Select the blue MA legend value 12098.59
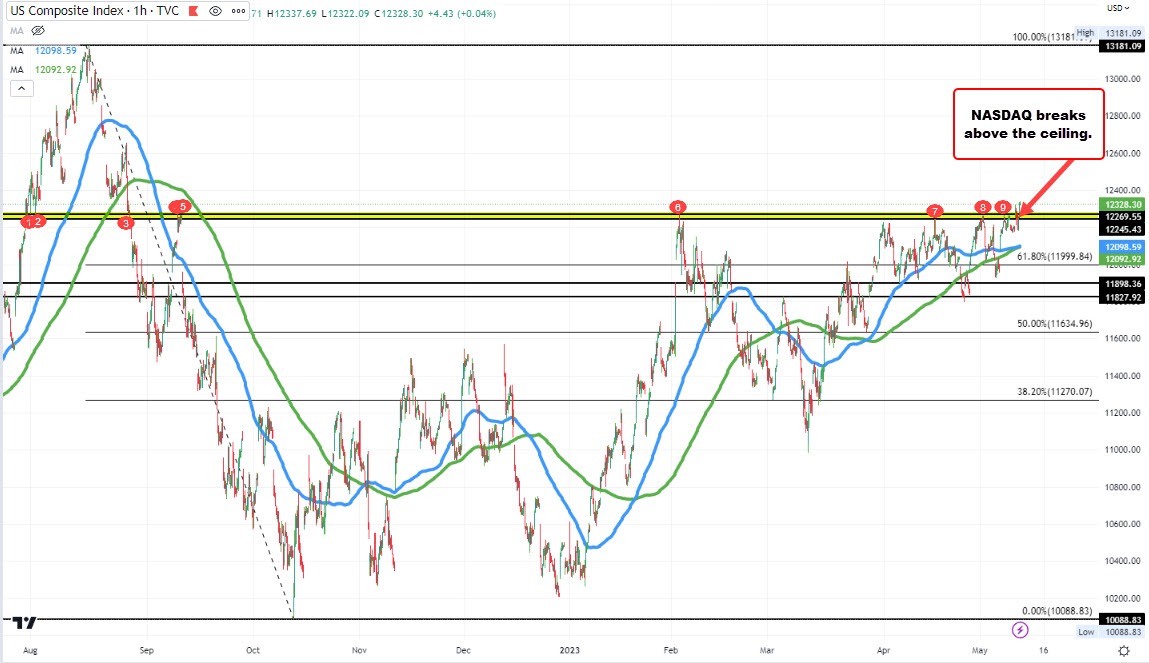The image size is (1149, 663). (56, 51)
